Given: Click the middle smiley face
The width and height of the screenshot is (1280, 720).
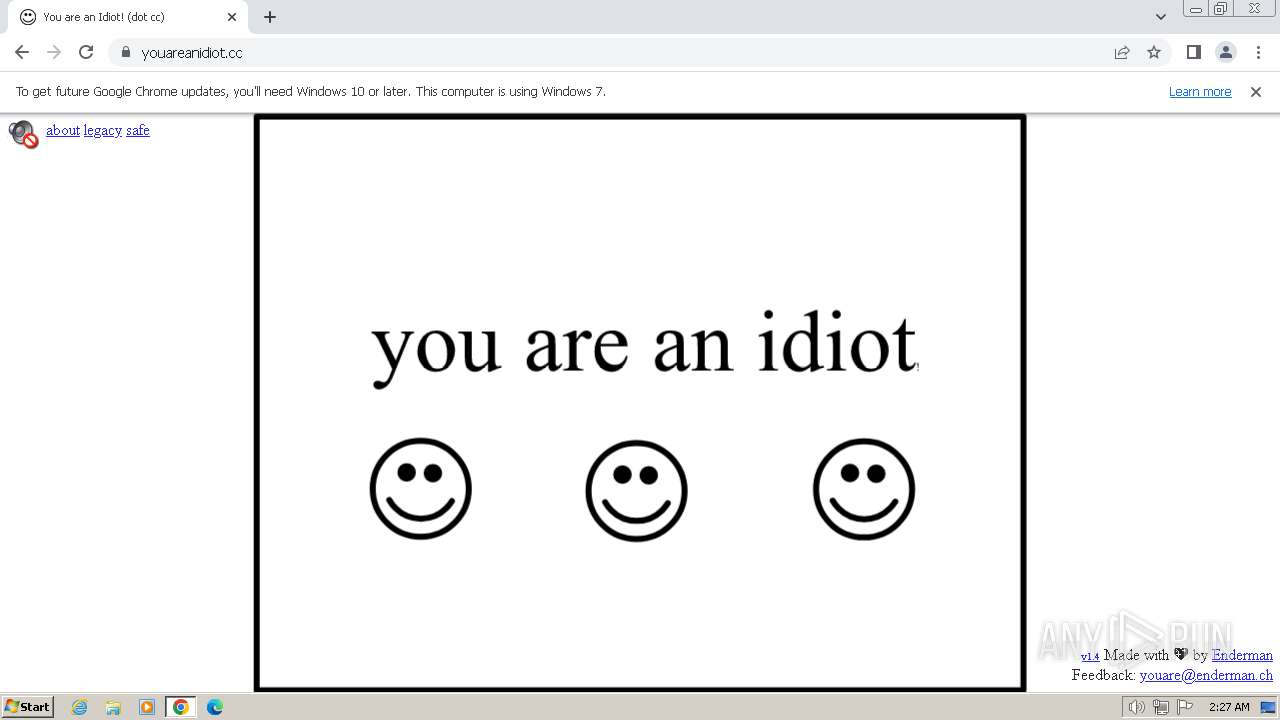Looking at the screenshot, I should point(637,491).
